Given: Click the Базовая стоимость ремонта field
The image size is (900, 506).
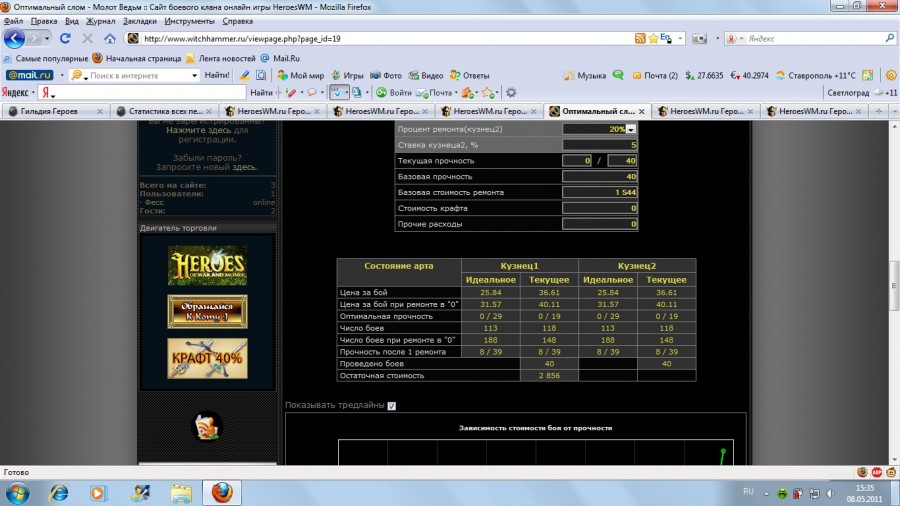Looking at the screenshot, I should coord(600,192).
